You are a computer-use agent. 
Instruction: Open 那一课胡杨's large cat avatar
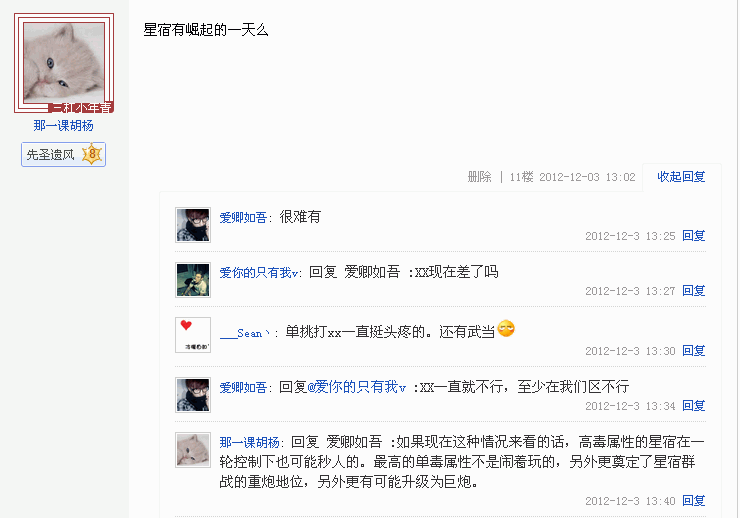(x=64, y=63)
